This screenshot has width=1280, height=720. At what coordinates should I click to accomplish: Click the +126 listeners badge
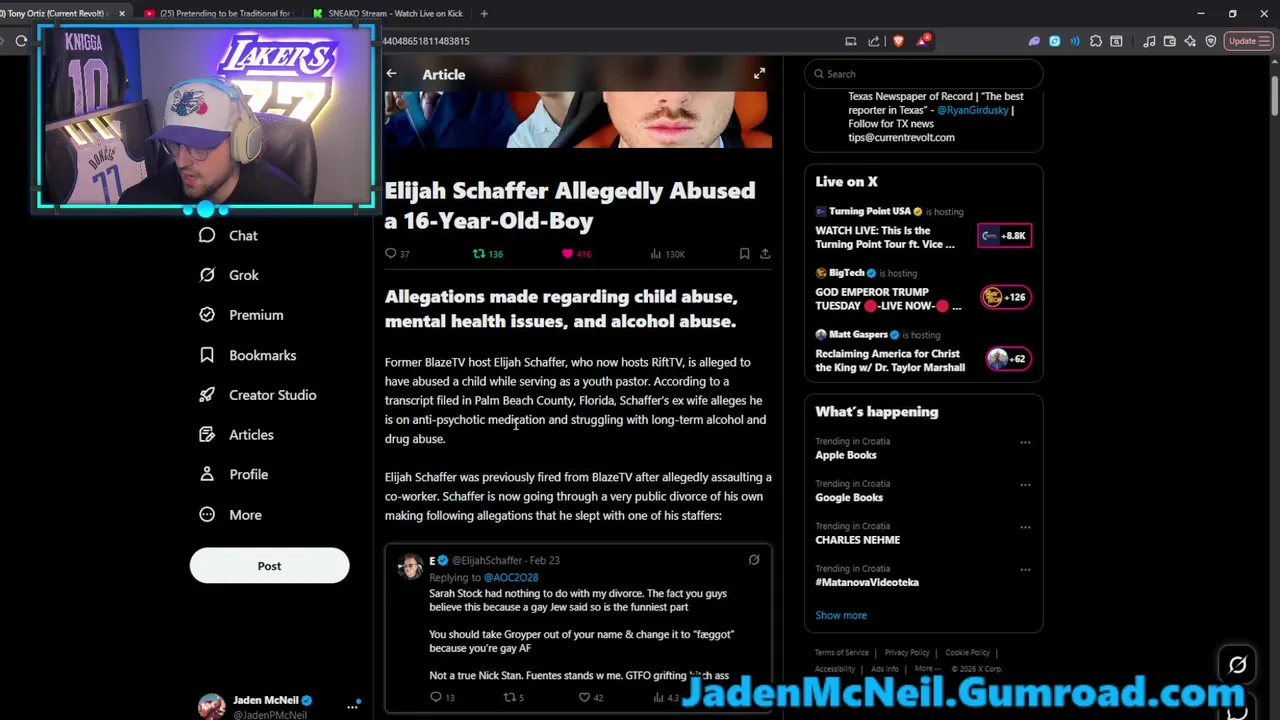1004,297
